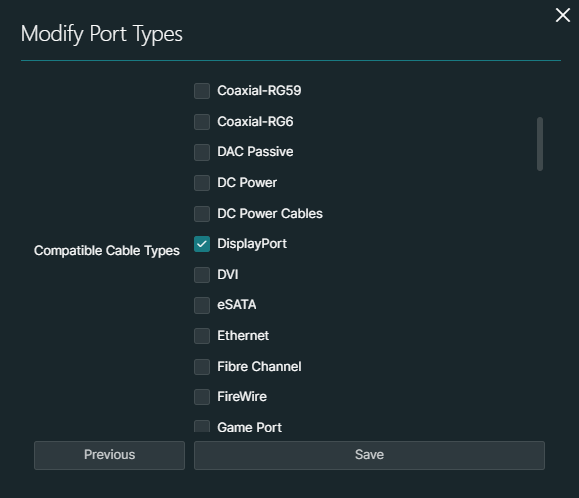Click the DAC Passive label text
This screenshot has width=579, height=498.
255,152
